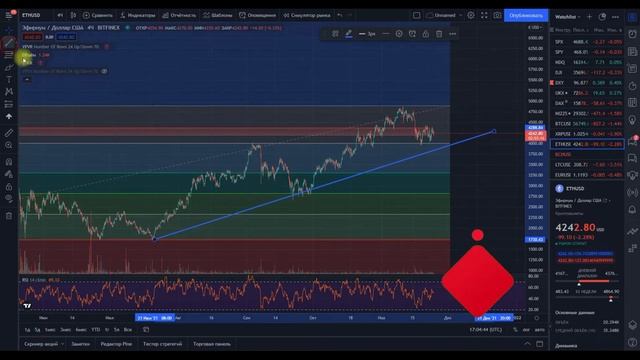Open the ETHUSD symbol search field
This screenshot has height=360, width=640.
(31, 15)
